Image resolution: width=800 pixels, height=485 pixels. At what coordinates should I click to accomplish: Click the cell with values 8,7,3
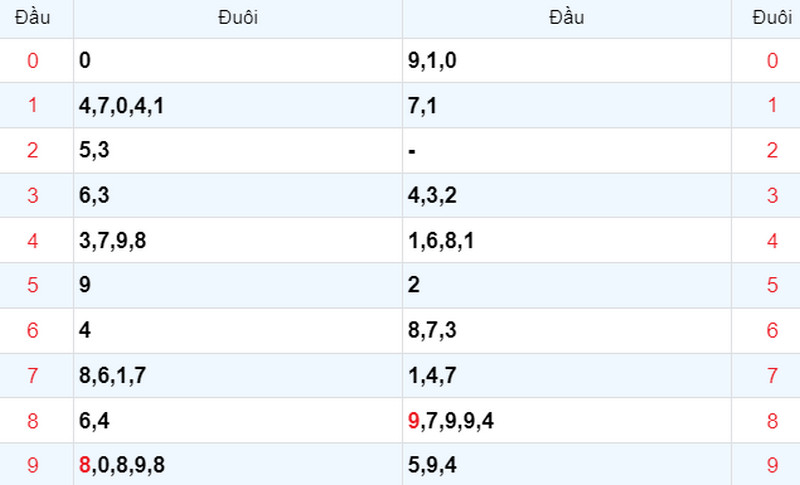pos(567,330)
